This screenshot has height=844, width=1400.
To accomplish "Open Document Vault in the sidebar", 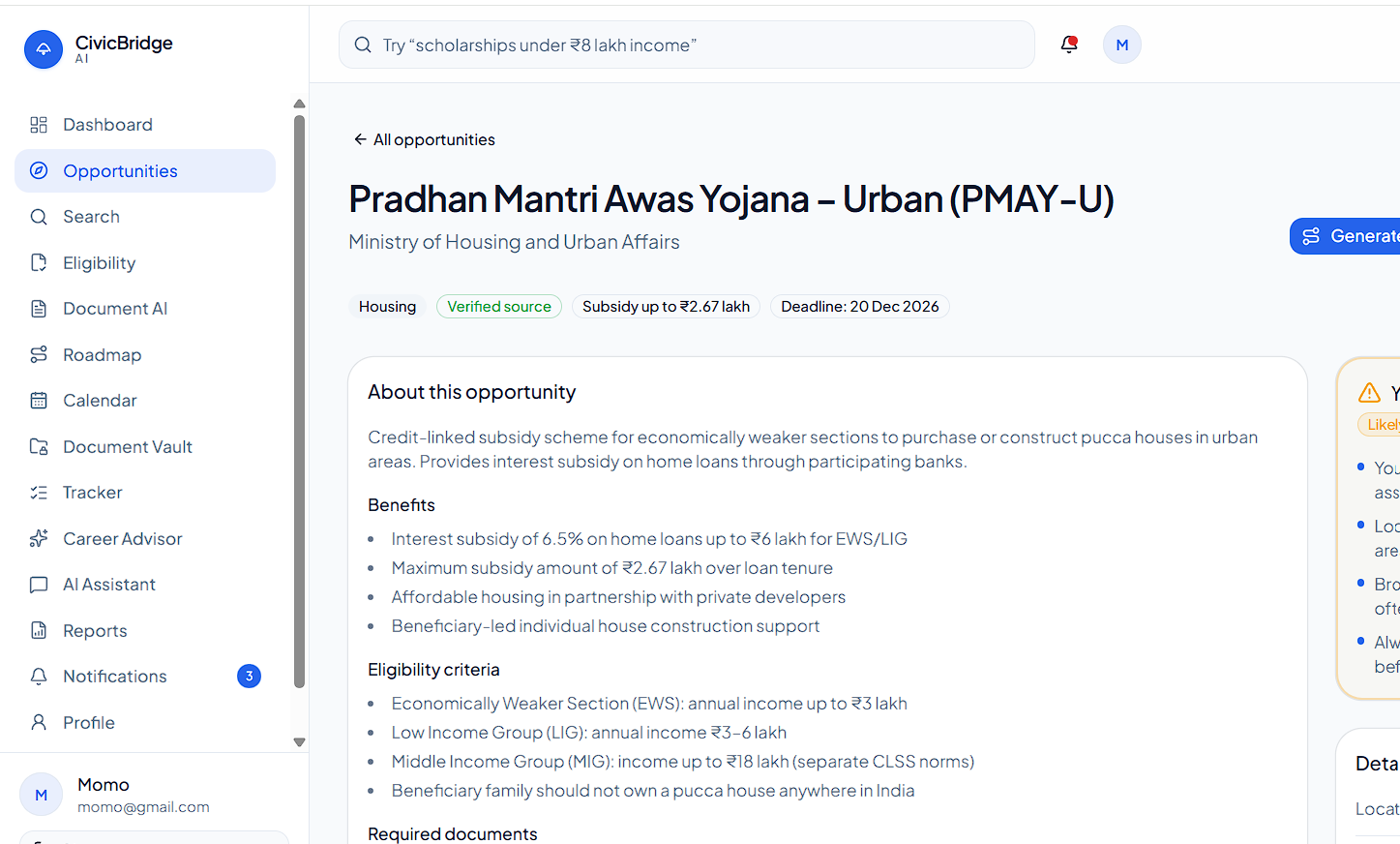I will tap(145, 447).
